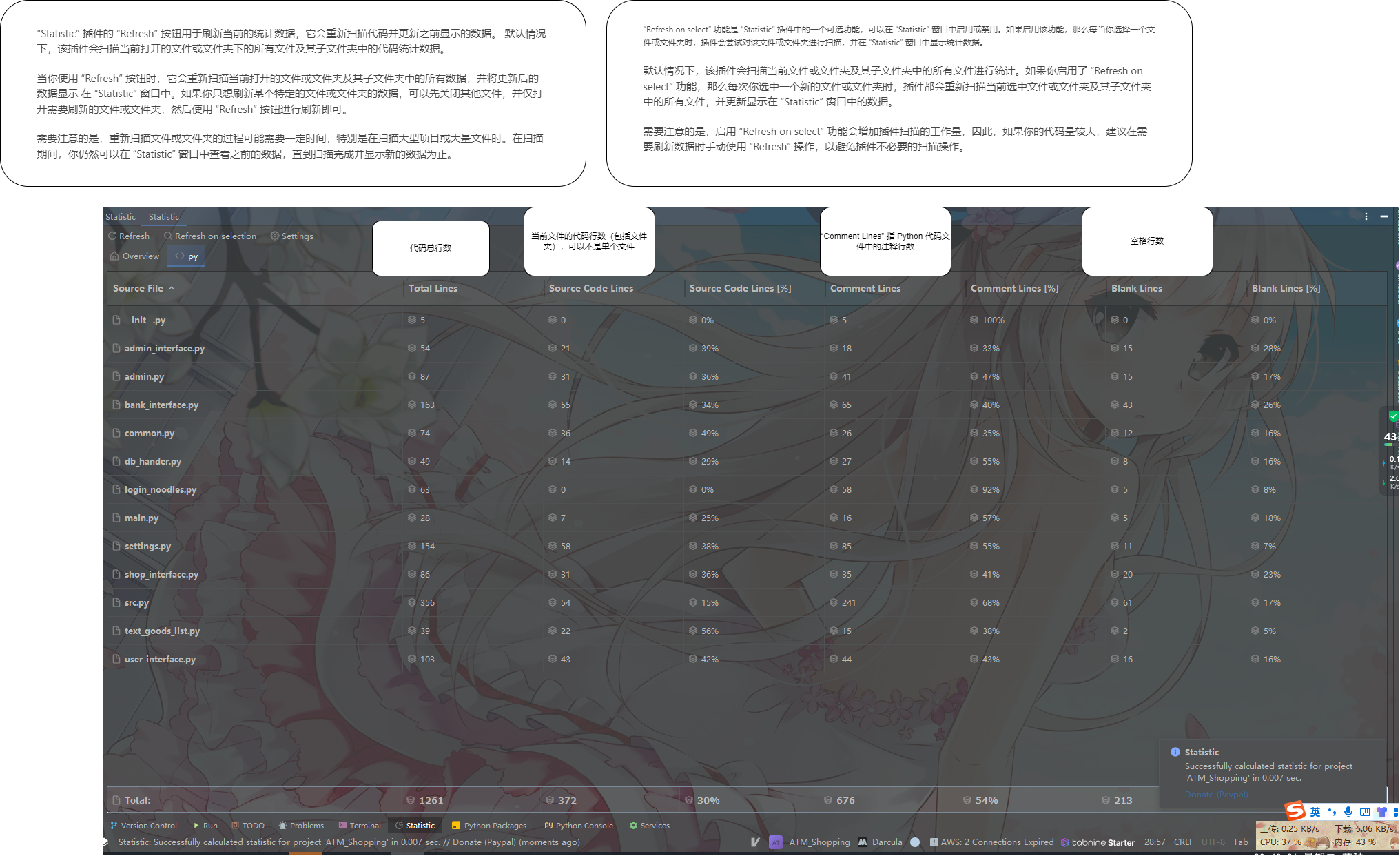Image resolution: width=1400 pixels, height=856 pixels.
Task: Select the py file type tab
Action: [x=187, y=256]
